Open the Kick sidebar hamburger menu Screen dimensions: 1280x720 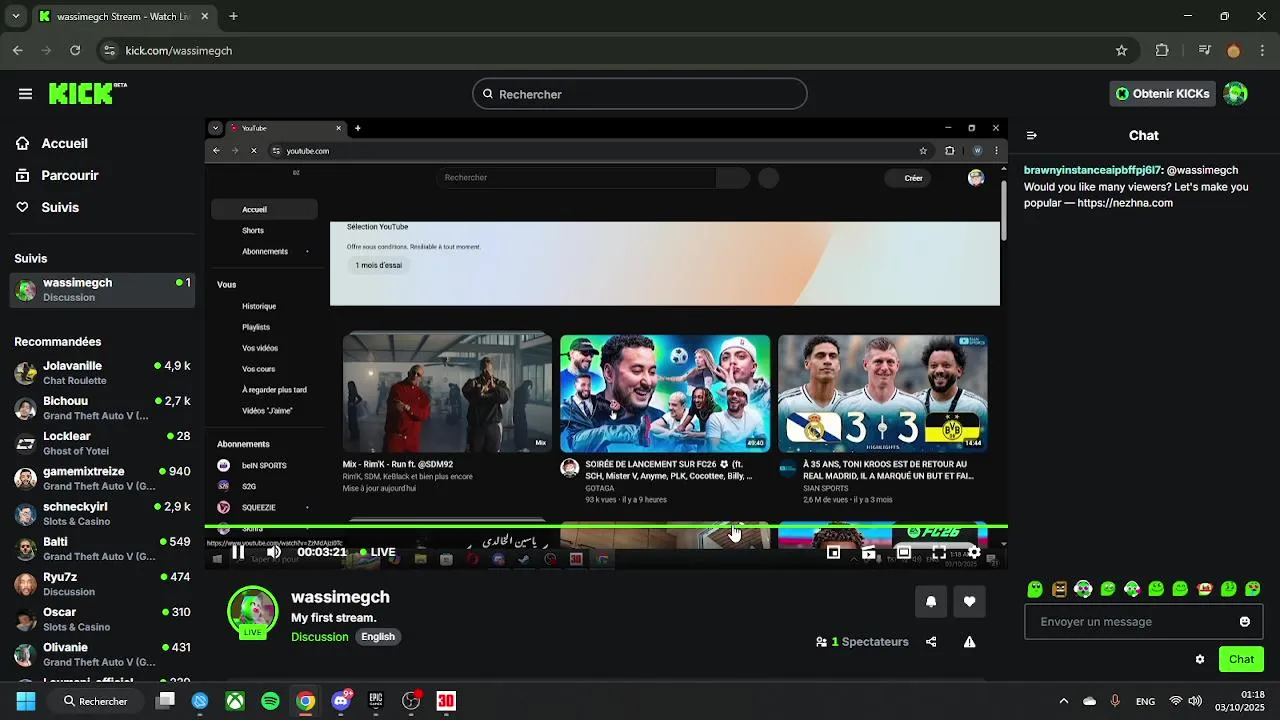pos(25,94)
